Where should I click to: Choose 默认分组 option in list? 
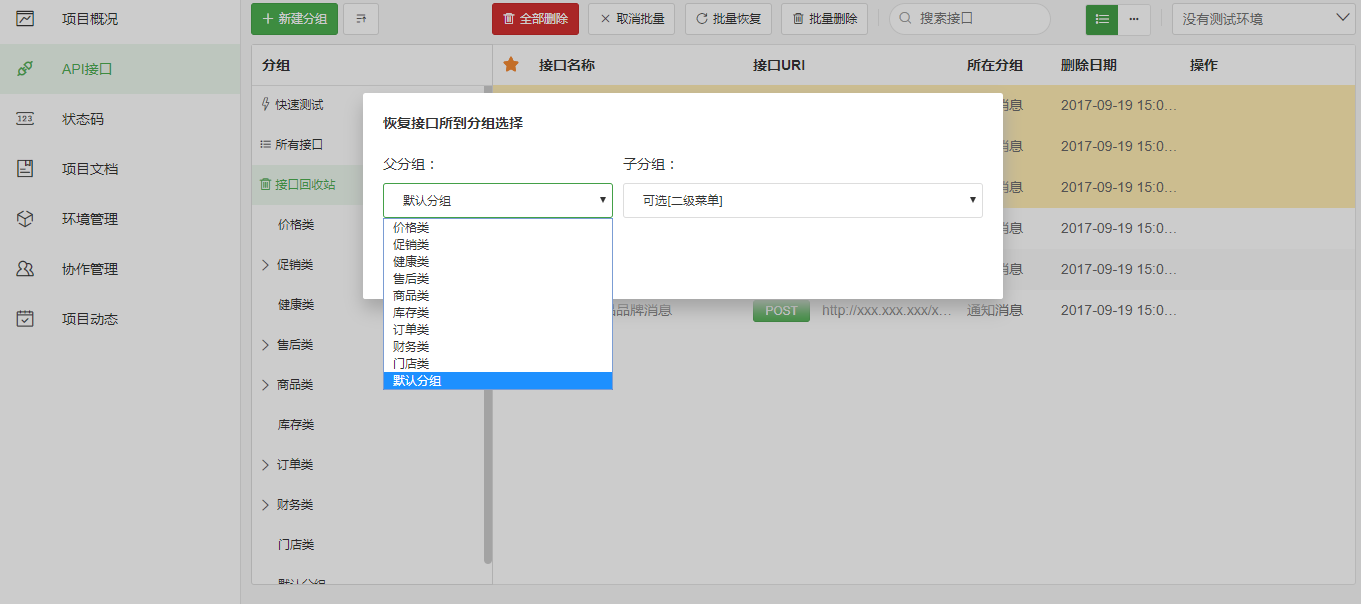417,381
